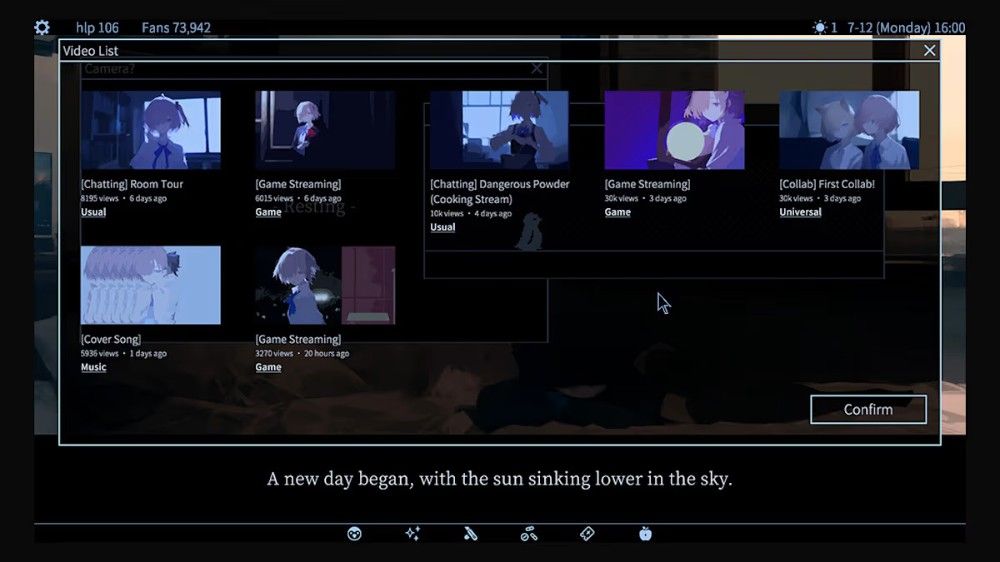The height and width of the screenshot is (562, 1000).
Task: Click the 'Fans 73,942' counter
Action: coord(176,27)
